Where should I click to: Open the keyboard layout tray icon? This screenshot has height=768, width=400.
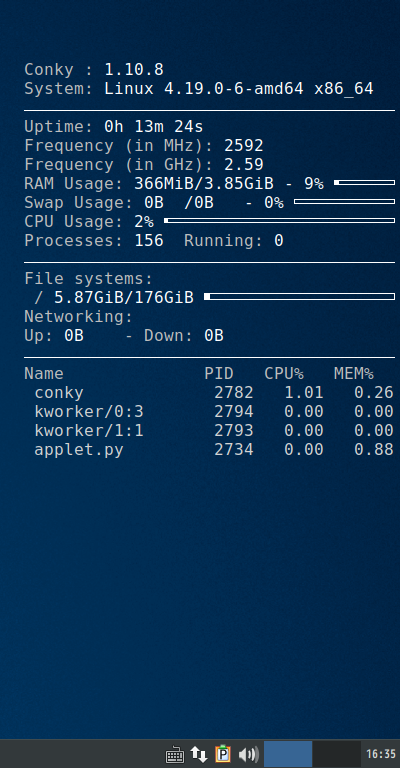tap(175, 754)
